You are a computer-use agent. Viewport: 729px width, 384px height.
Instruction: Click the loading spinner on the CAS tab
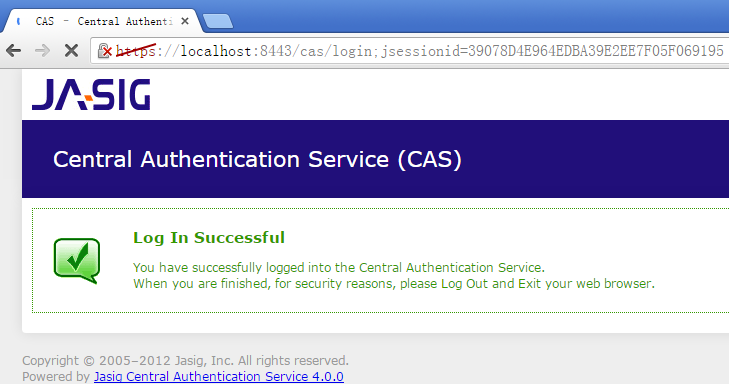coord(19,21)
